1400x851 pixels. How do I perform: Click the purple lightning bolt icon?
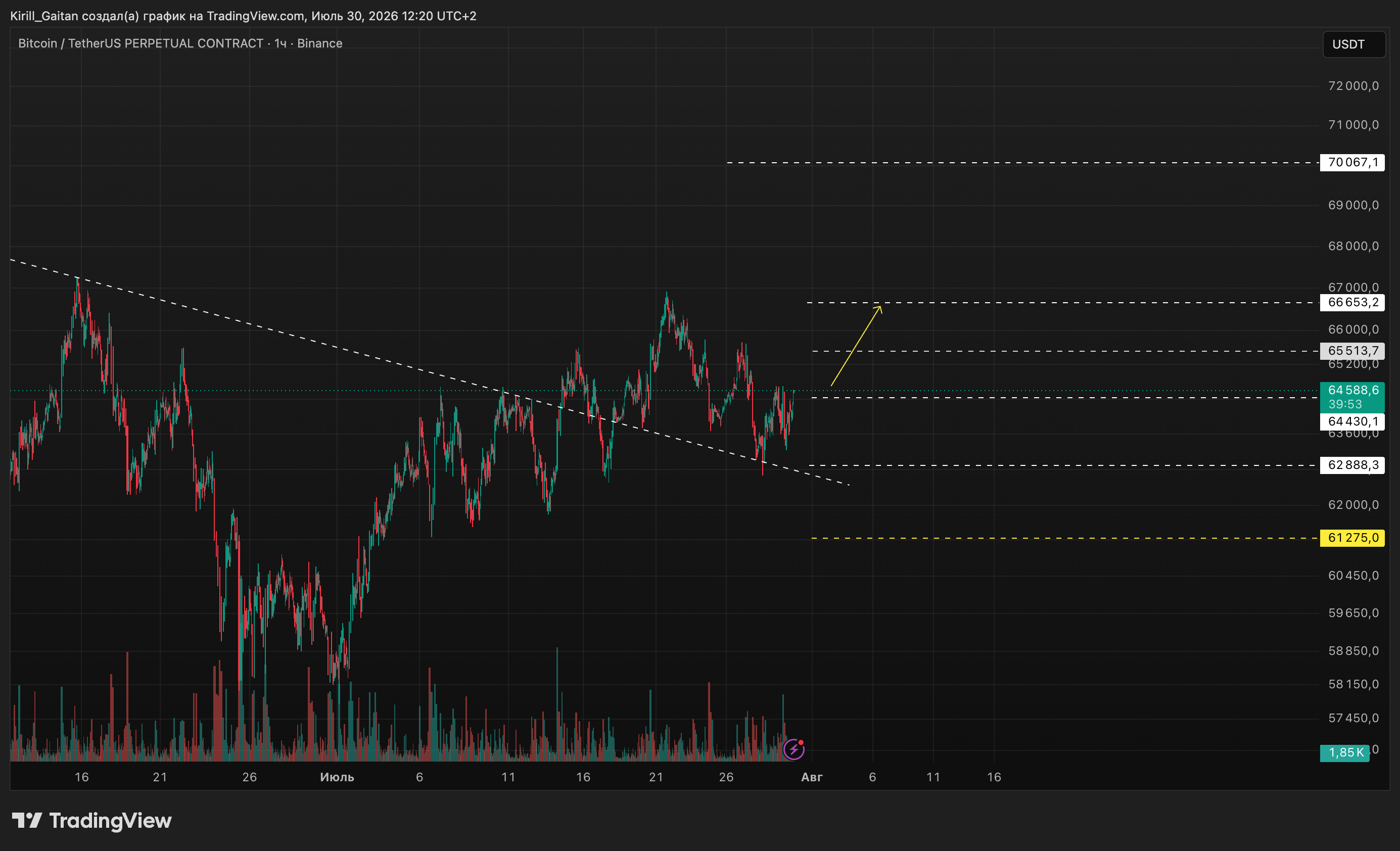[793, 749]
